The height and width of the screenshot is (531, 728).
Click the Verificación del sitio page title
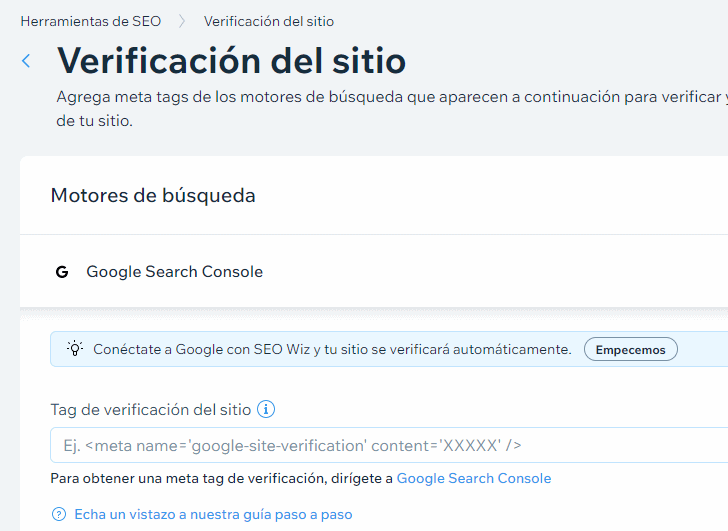pyautogui.click(x=231, y=61)
